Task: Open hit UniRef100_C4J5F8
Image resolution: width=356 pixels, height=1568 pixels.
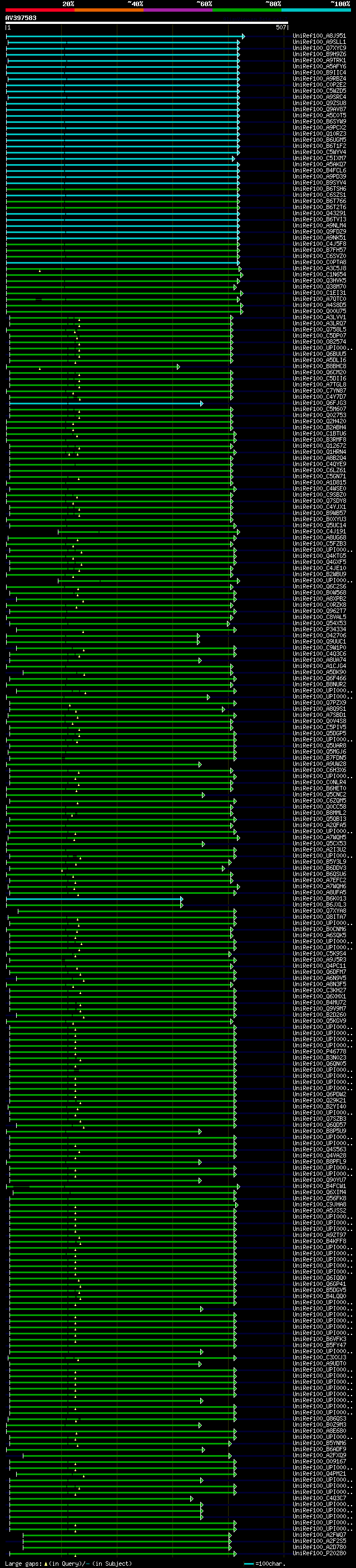Action: (319, 244)
